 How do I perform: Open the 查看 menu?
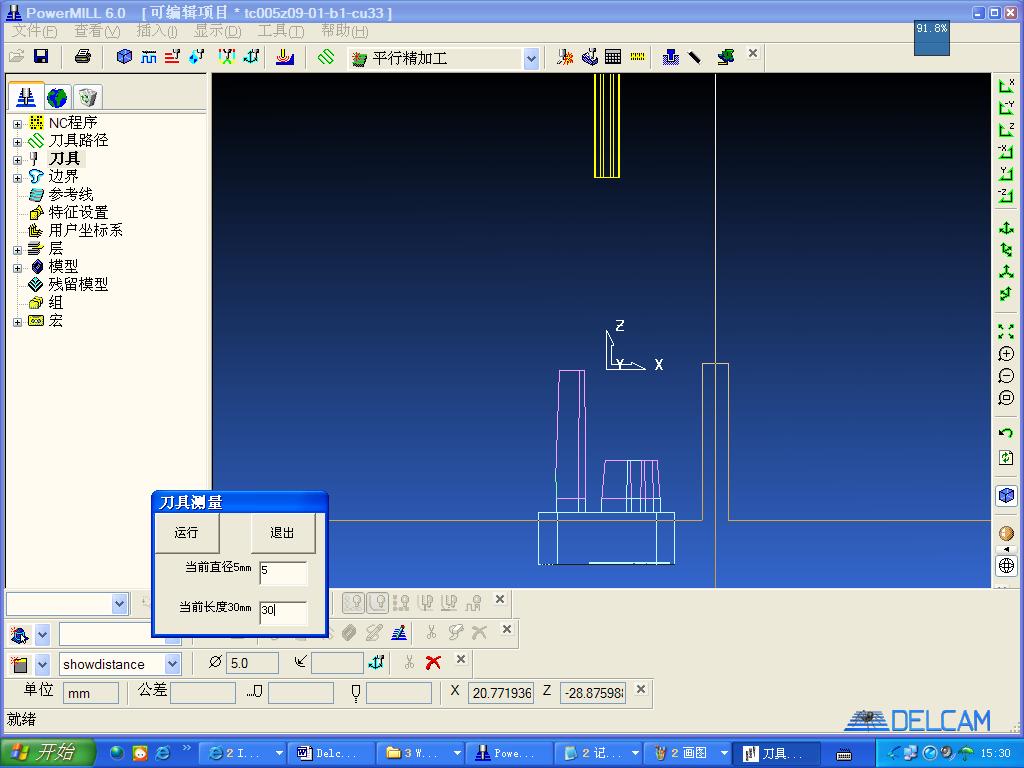pyautogui.click(x=97, y=31)
